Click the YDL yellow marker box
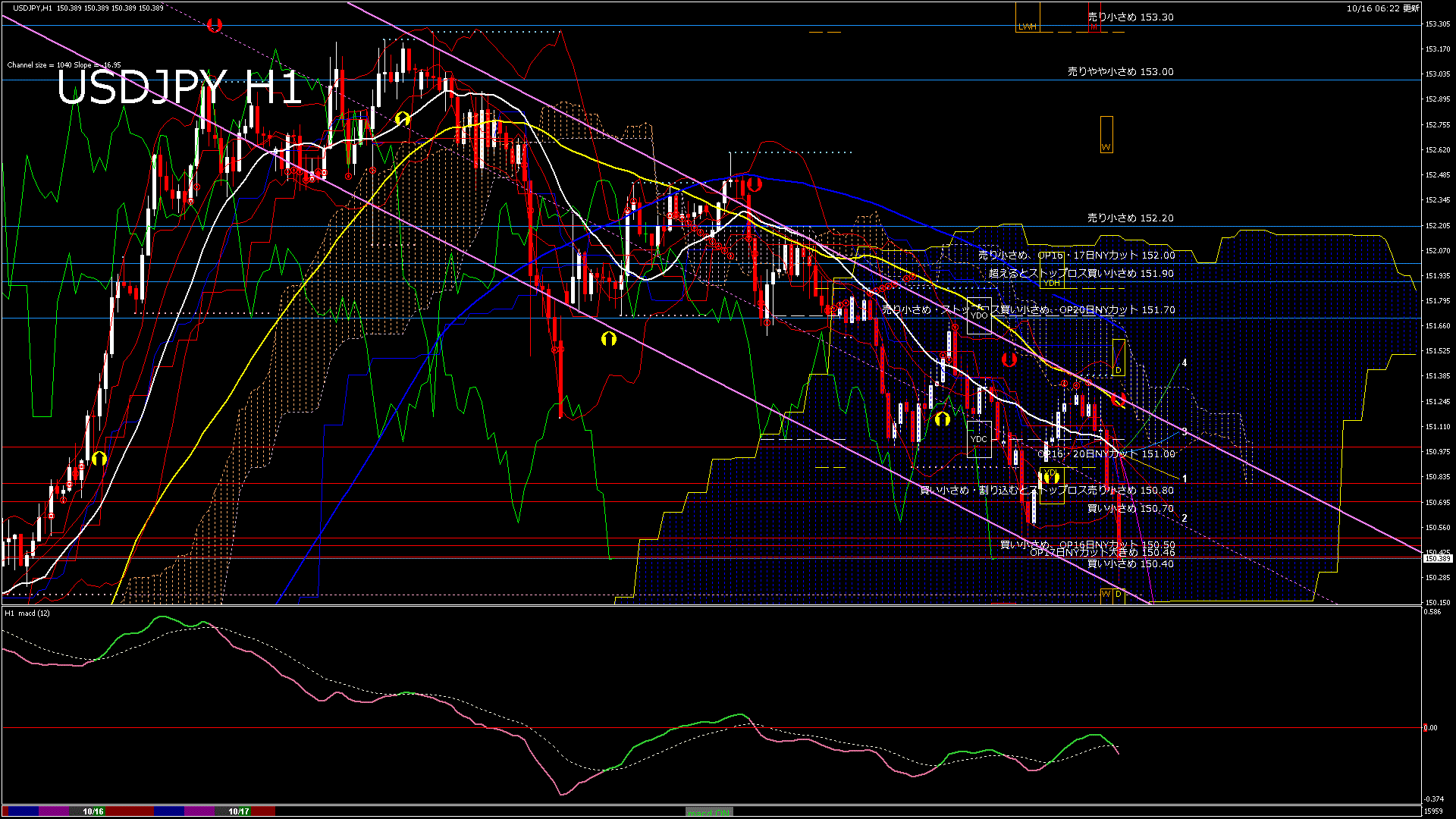 (1051, 485)
